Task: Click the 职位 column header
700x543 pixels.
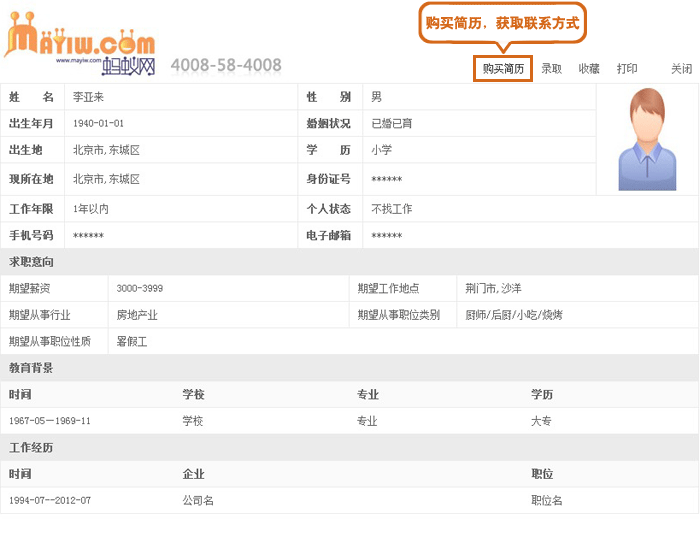Action: tap(542, 474)
